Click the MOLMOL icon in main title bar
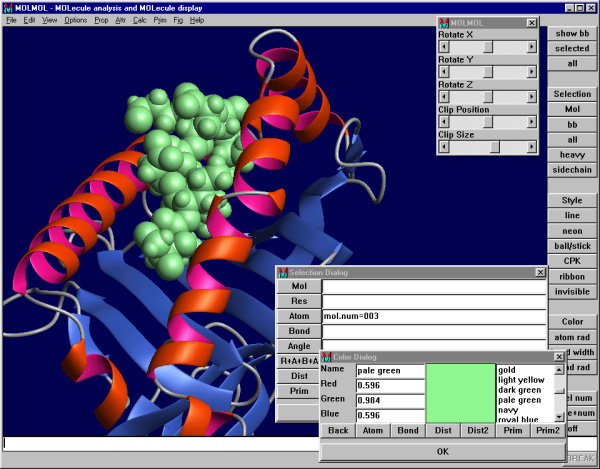 click(x=8, y=7)
